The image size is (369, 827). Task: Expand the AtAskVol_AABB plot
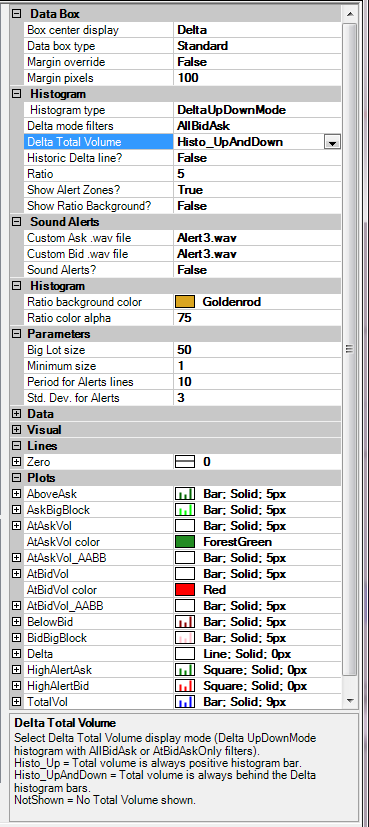point(16,558)
